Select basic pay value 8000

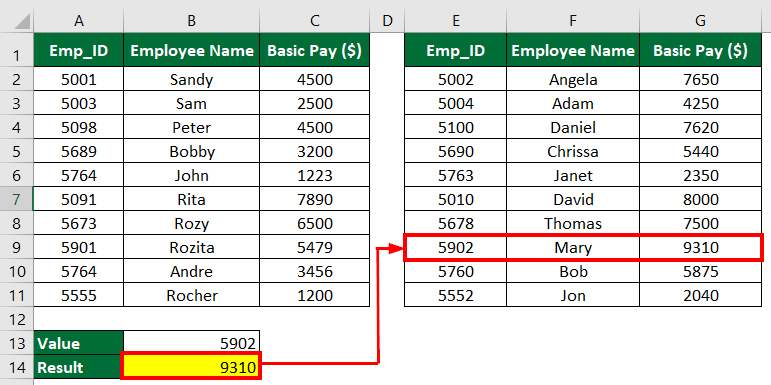[701, 200]
